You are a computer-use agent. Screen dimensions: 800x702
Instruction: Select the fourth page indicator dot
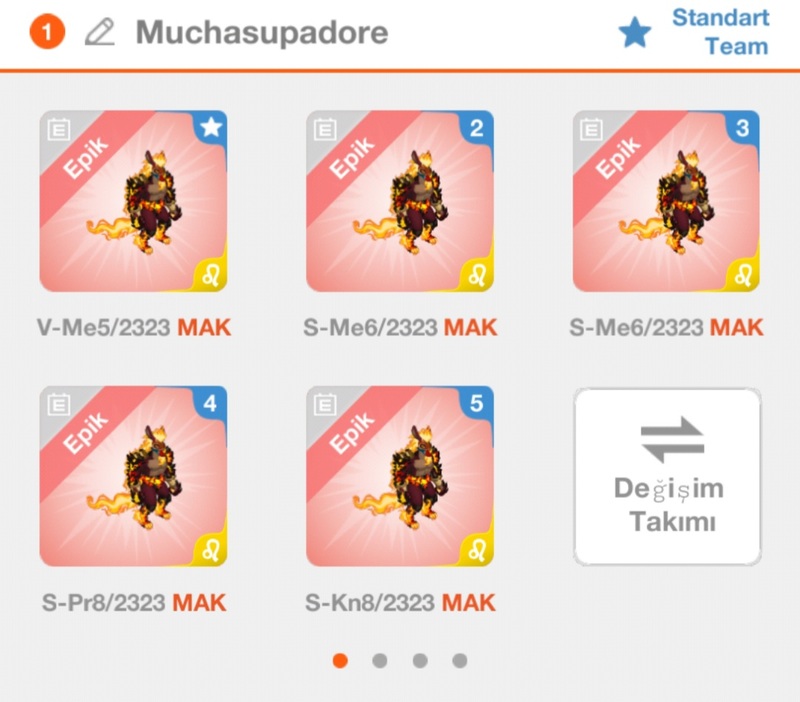point(460,661)
